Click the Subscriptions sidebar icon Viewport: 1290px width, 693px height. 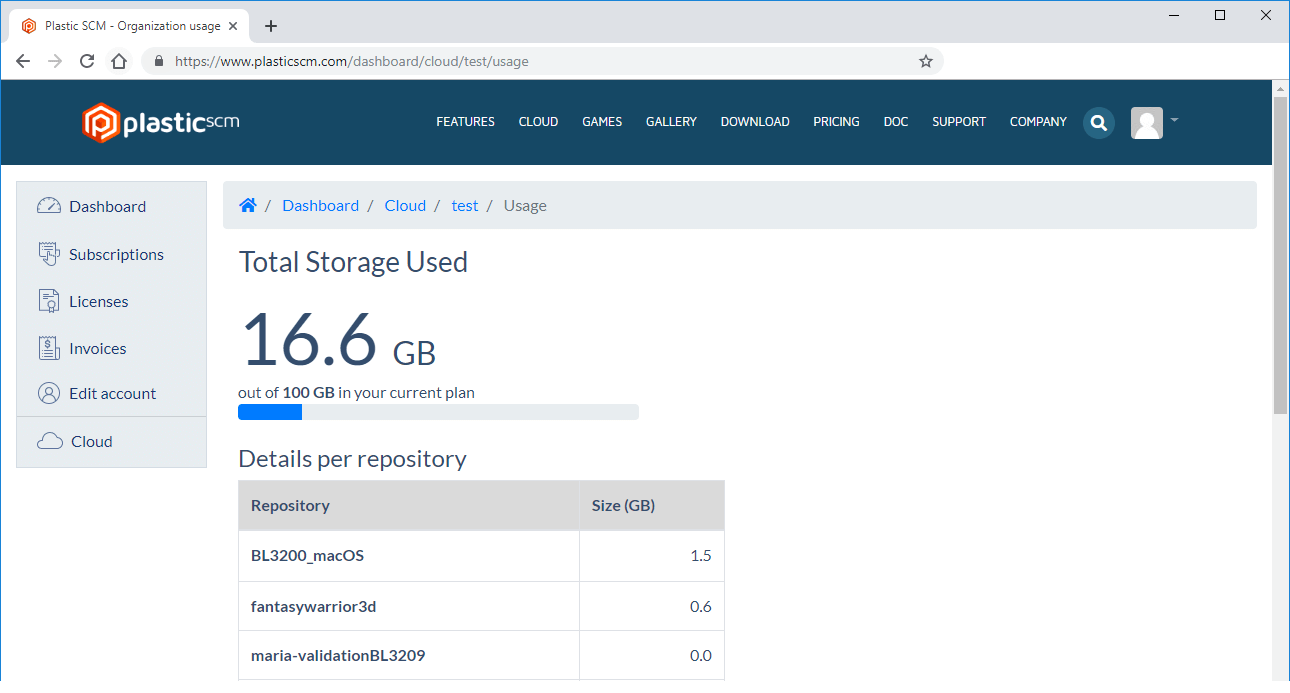click(x=49, y=254)
